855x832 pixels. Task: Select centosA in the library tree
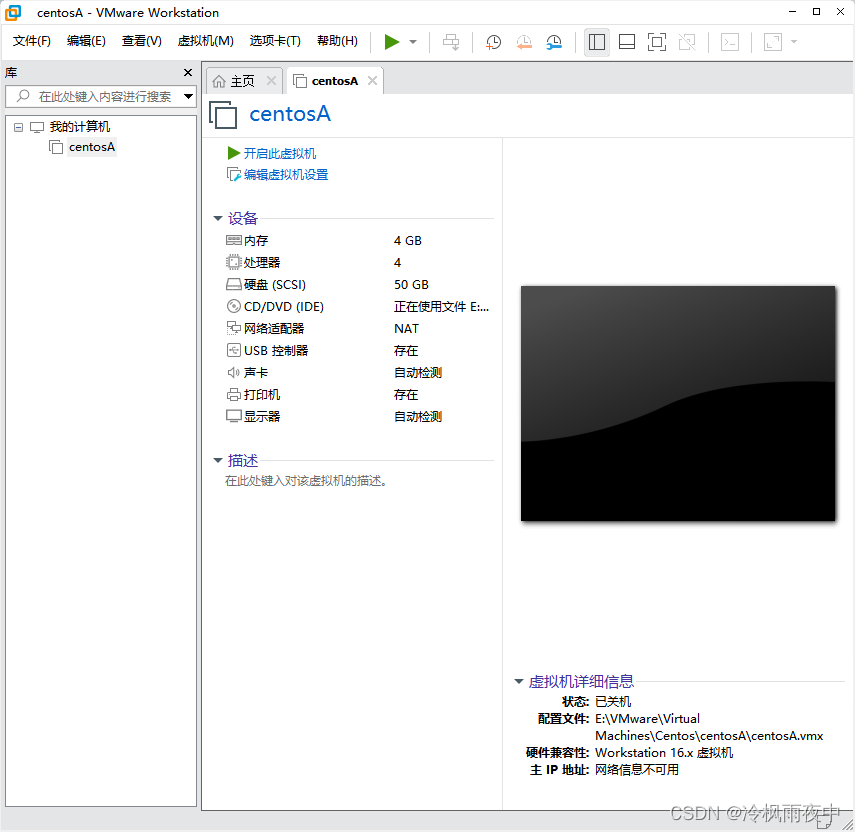coord(92,147)
